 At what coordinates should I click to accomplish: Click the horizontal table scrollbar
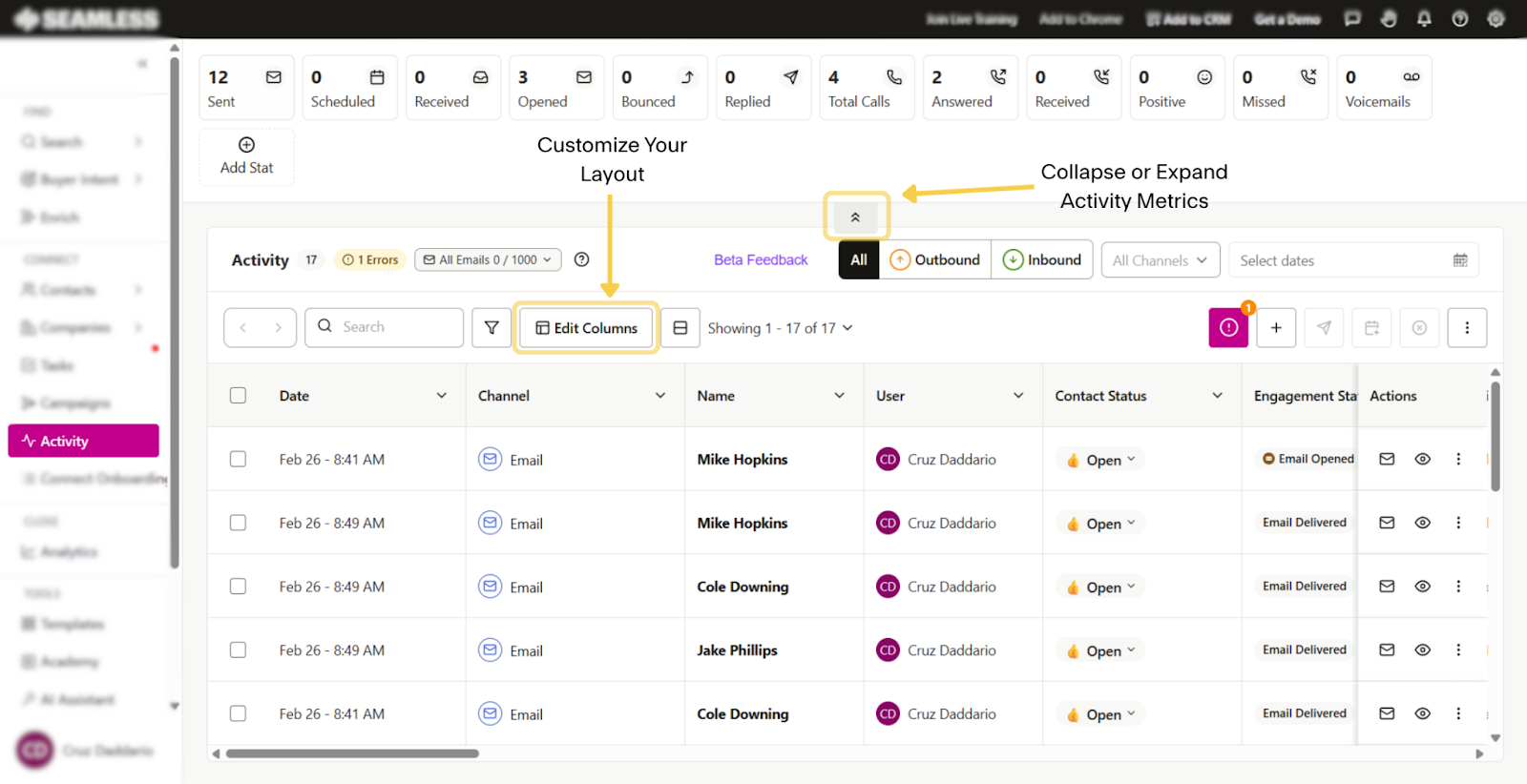(352, 753)
